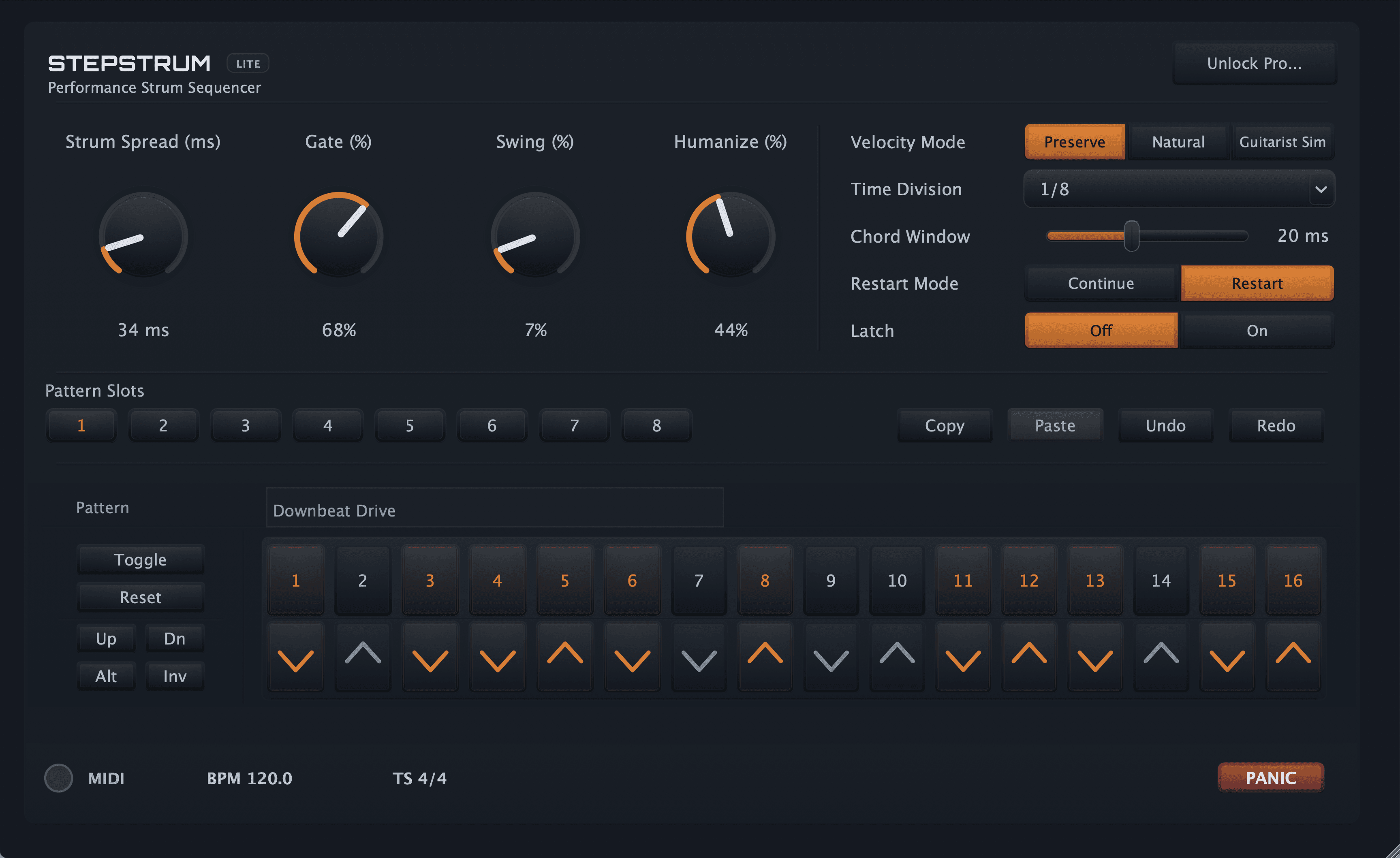Select Guitarist Sim velocity mode
Screen dimensions: 1400x858
(x=1282, y=141)
